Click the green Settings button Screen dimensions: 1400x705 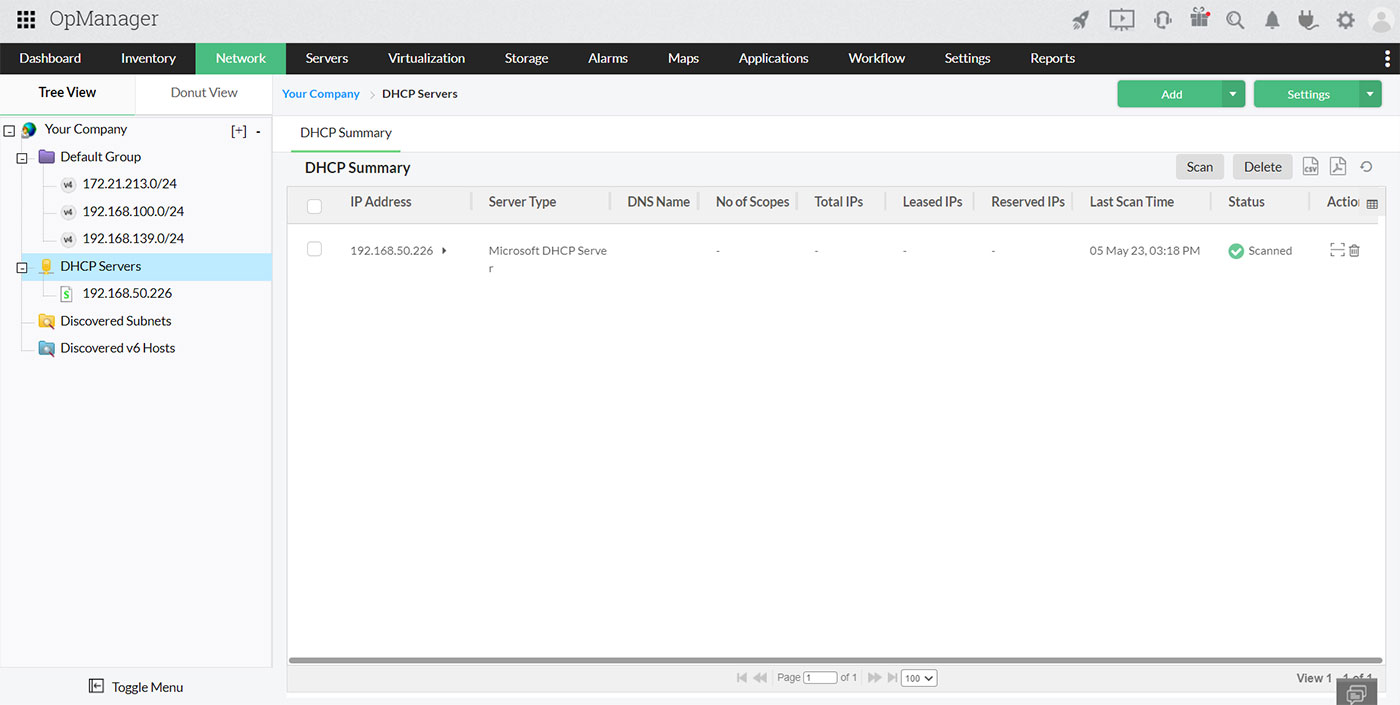[1307, 94]
